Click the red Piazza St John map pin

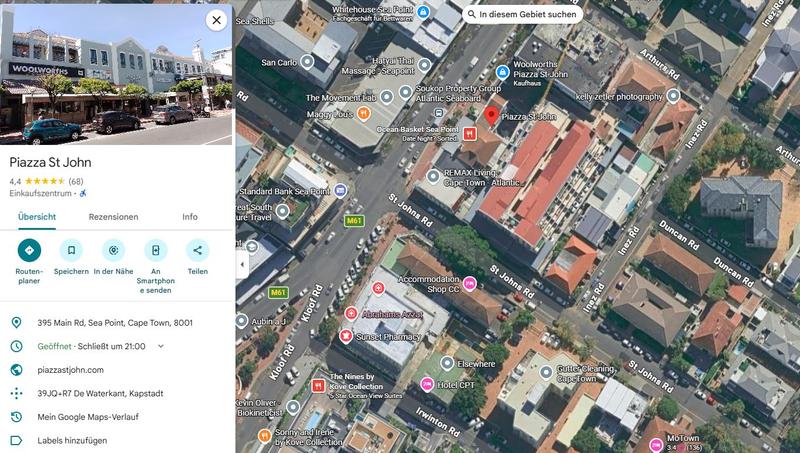(x=491, y=116)
